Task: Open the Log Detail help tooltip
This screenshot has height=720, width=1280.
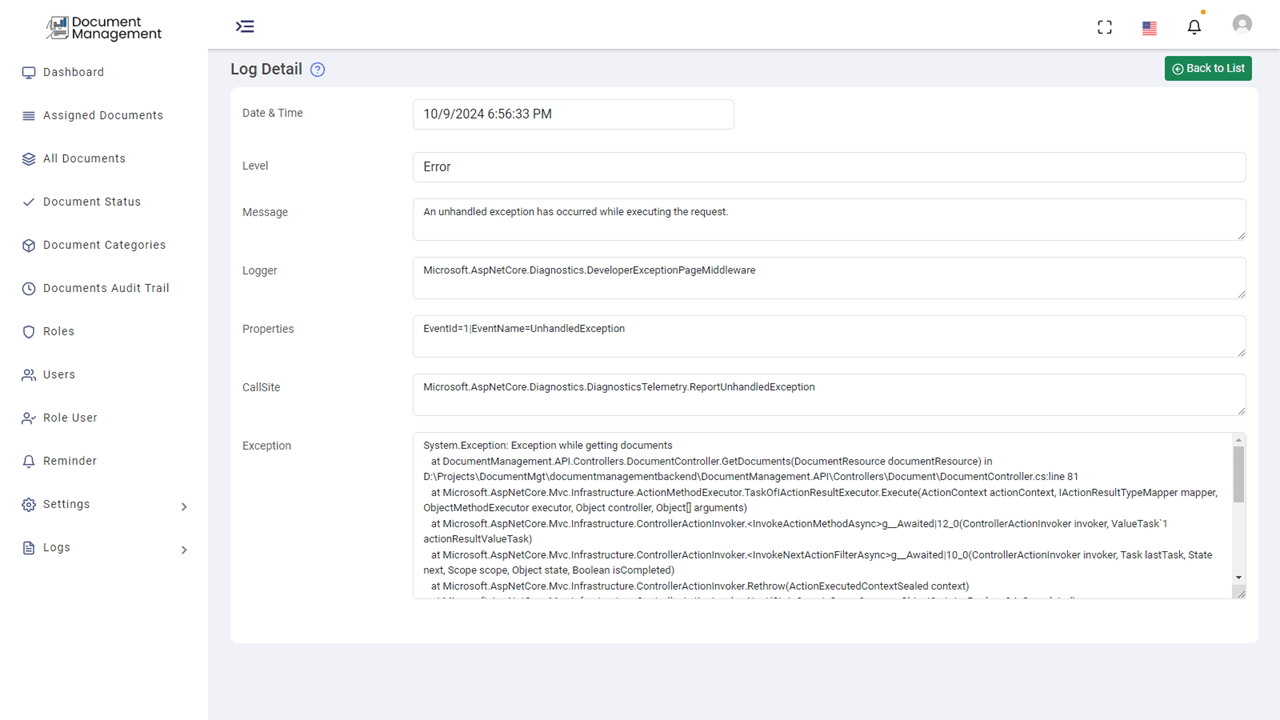Action: [317, 69]
